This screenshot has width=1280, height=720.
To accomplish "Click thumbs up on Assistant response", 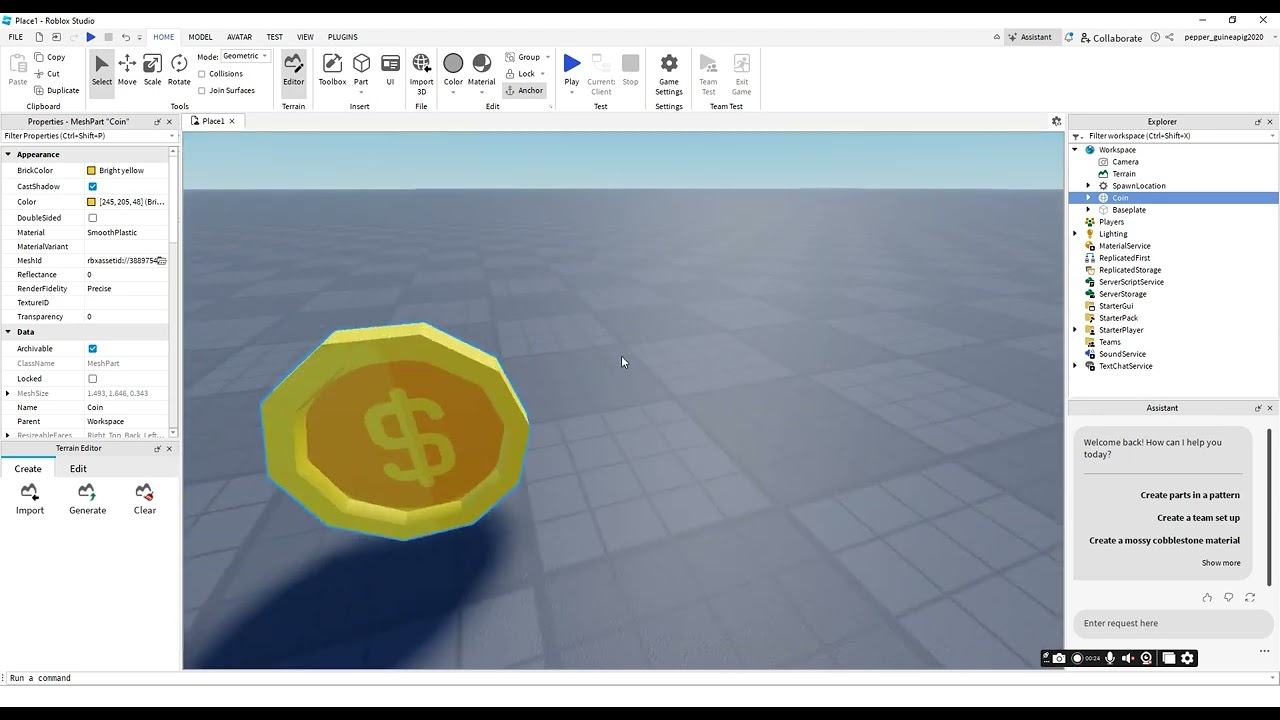I will 1207,597.
